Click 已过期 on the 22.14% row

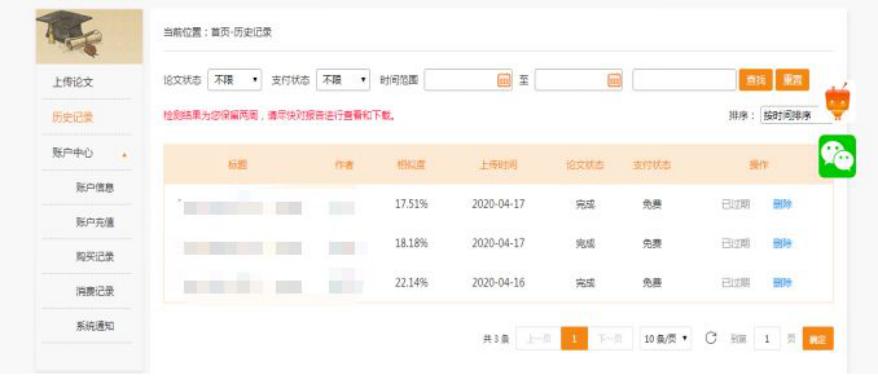pos(736,282)
